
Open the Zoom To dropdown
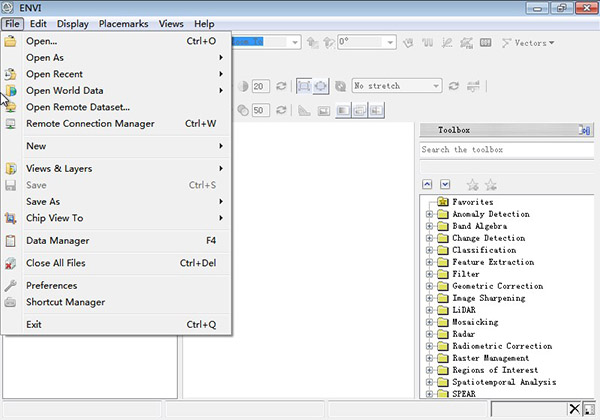(295, 42)
